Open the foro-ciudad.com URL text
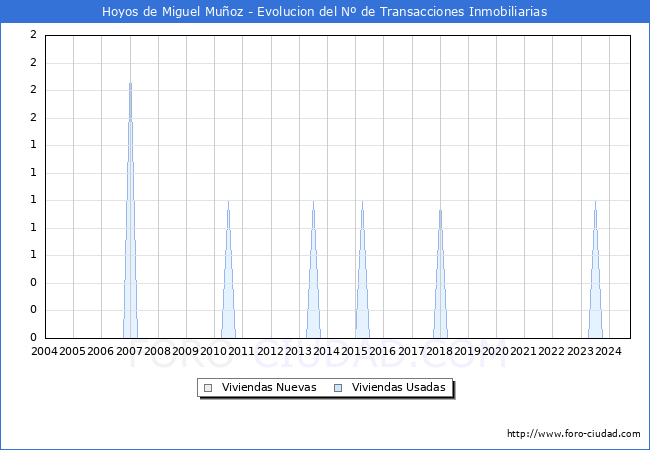 click(x=574, y=433)
